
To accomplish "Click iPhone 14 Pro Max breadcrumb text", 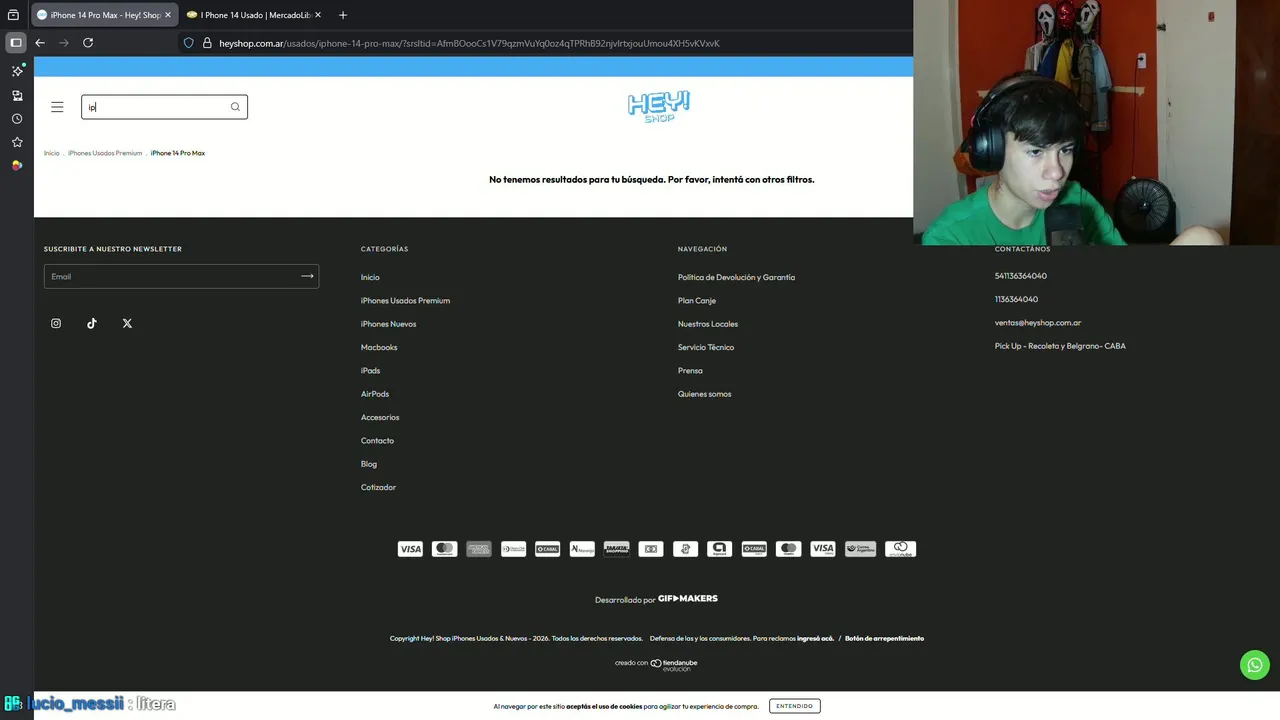I will click(x=178, y=153).
